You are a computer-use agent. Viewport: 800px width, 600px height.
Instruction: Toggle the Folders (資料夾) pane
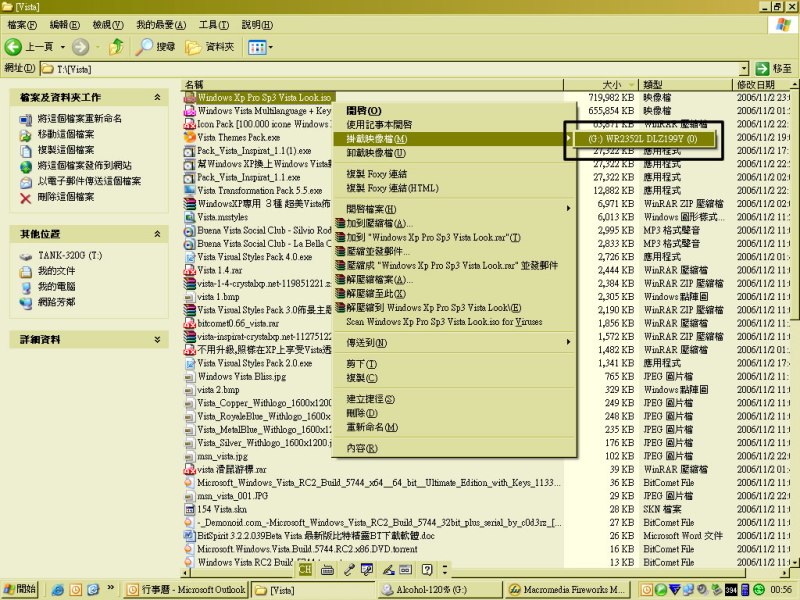point(210,47)
